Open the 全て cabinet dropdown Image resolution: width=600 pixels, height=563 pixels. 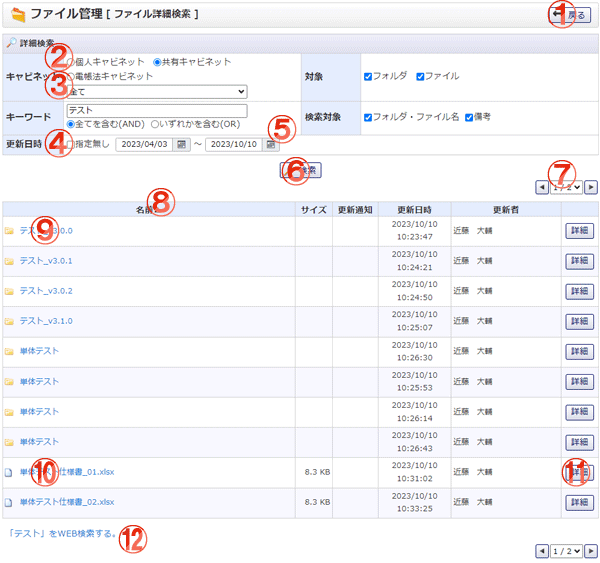157,92
